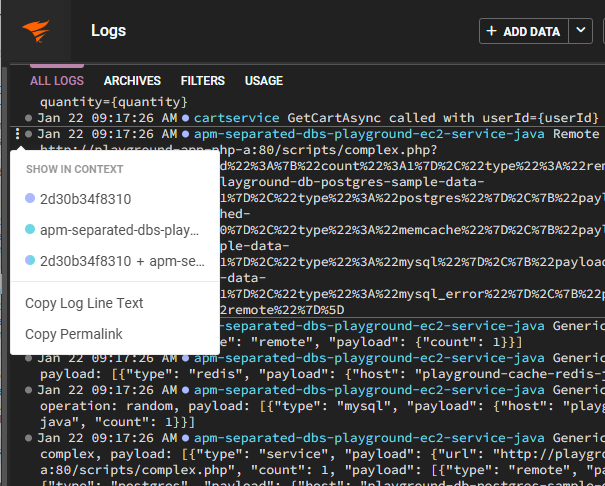
Task: Click the split purple-cyan dot icon in menu
Action: pyautogui.click(x=30, y=260)
